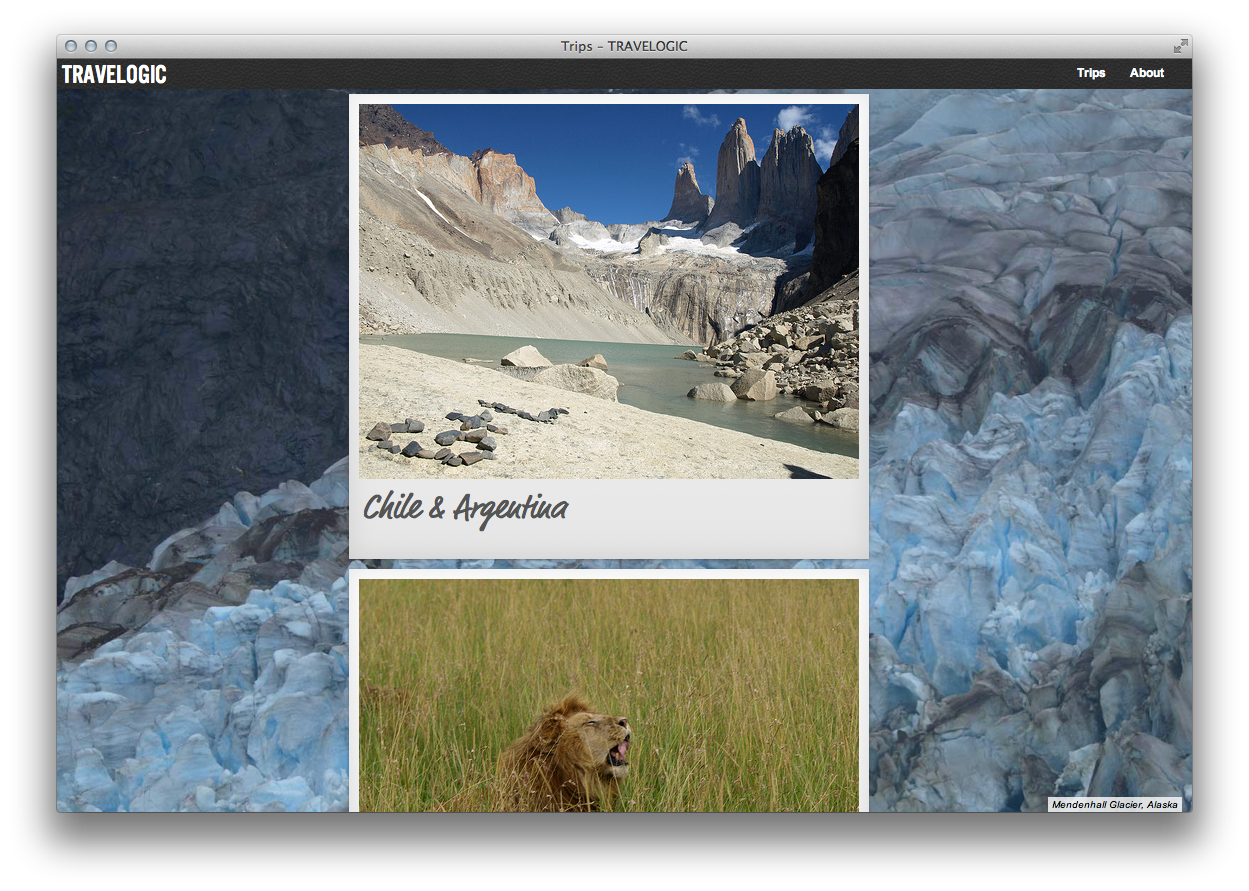Open the lion in grassland photo
Image resolution: width=1249 pixels, height=891 pixels.
[608, 696]
